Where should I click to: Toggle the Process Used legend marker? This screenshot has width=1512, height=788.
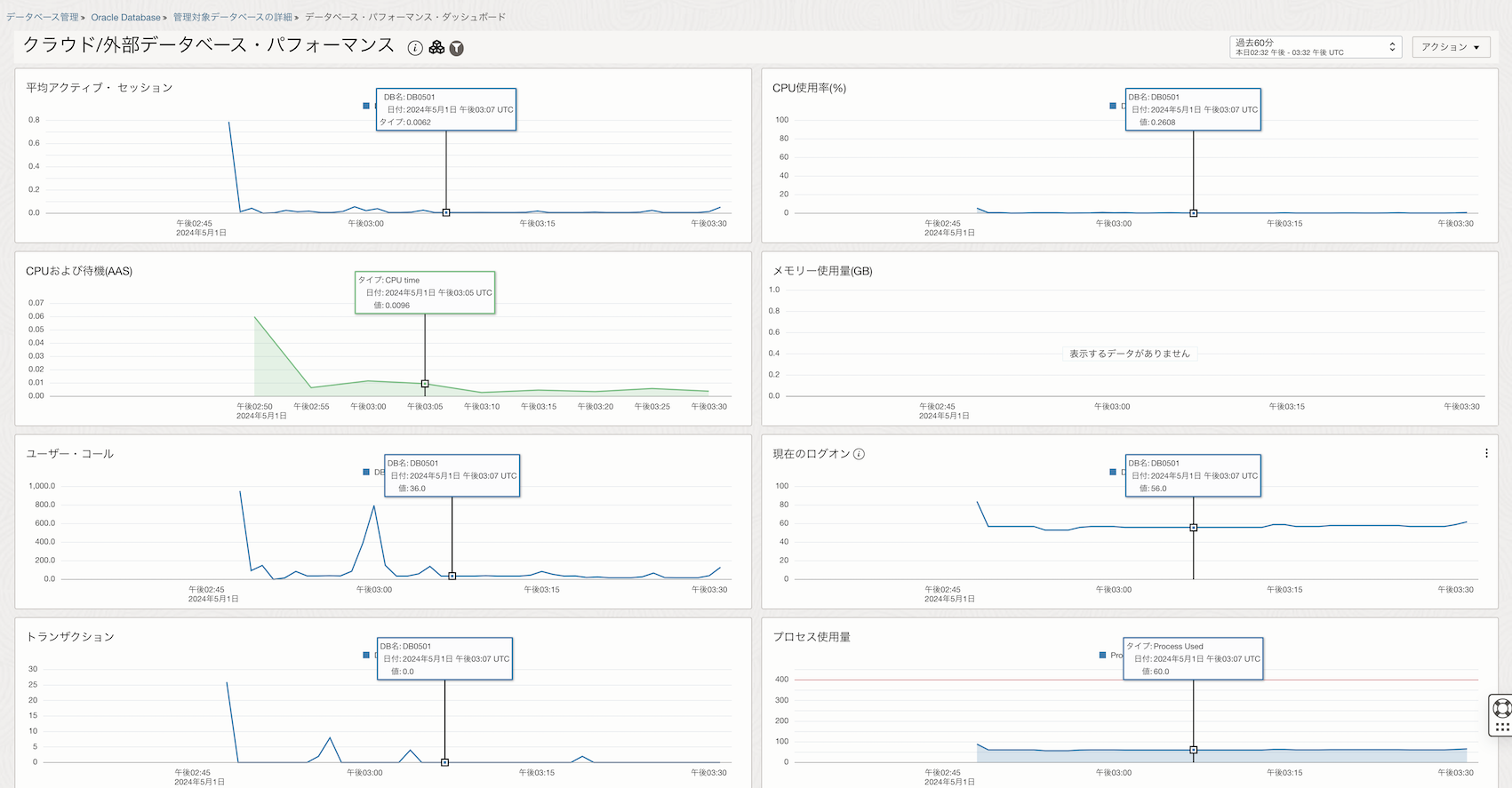(1103, 655)
